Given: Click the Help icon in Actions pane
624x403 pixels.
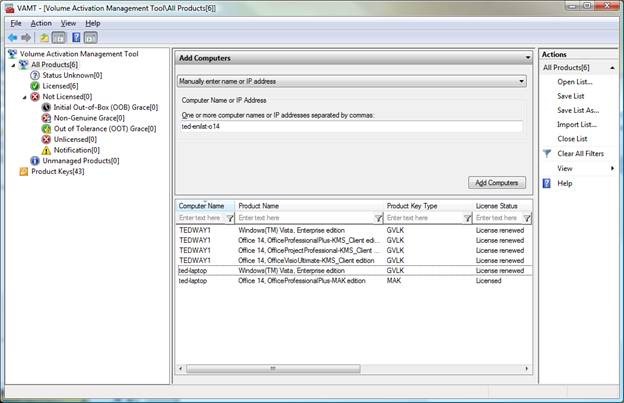Looking at the screenshot, I should coord(547,183).
